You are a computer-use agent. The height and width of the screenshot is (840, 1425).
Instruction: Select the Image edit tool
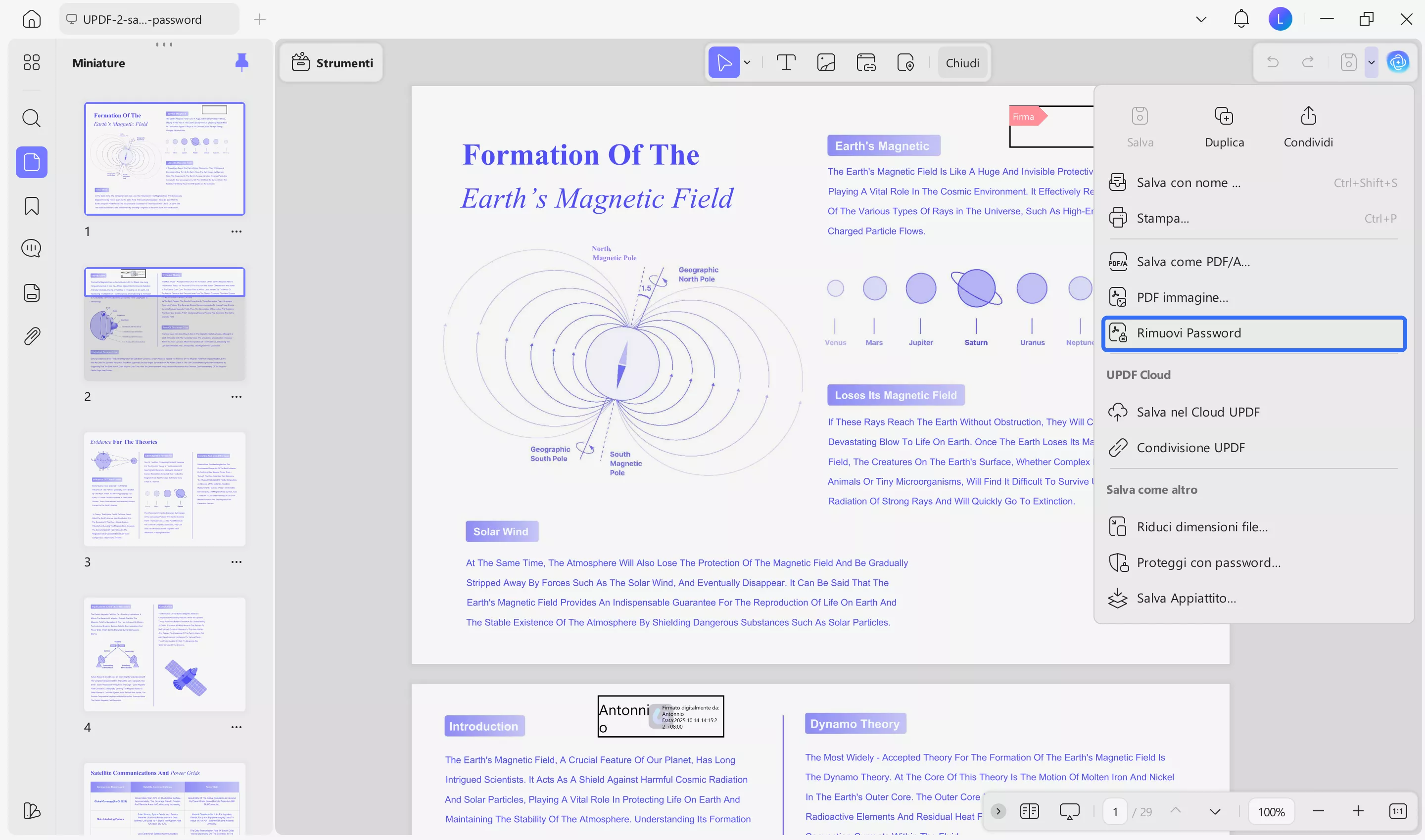pyautogui.click(x=826, y=62)
